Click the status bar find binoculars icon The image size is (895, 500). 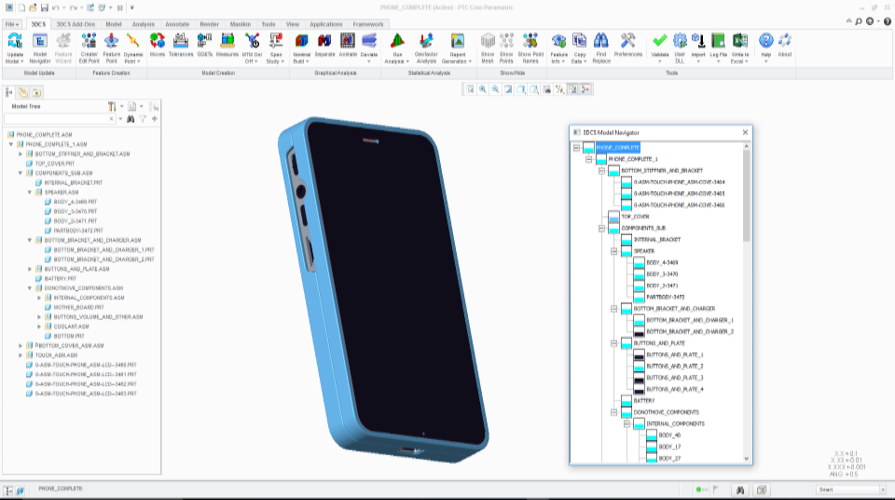pyautogui.click(x=740, y=490)
